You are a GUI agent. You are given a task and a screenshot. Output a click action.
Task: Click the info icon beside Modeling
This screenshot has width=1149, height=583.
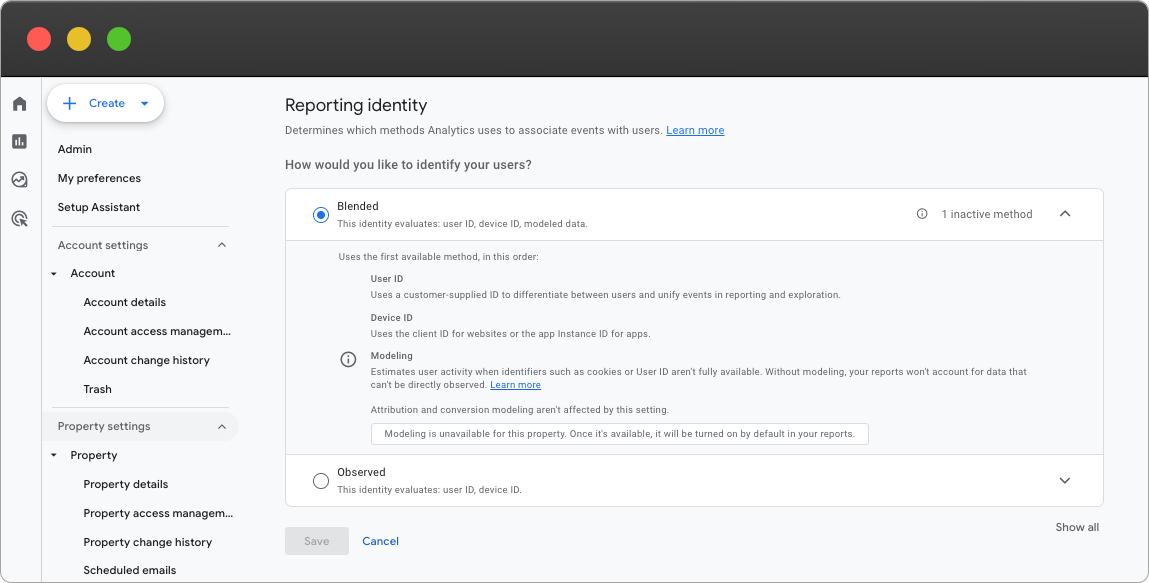tap(347, 359)
